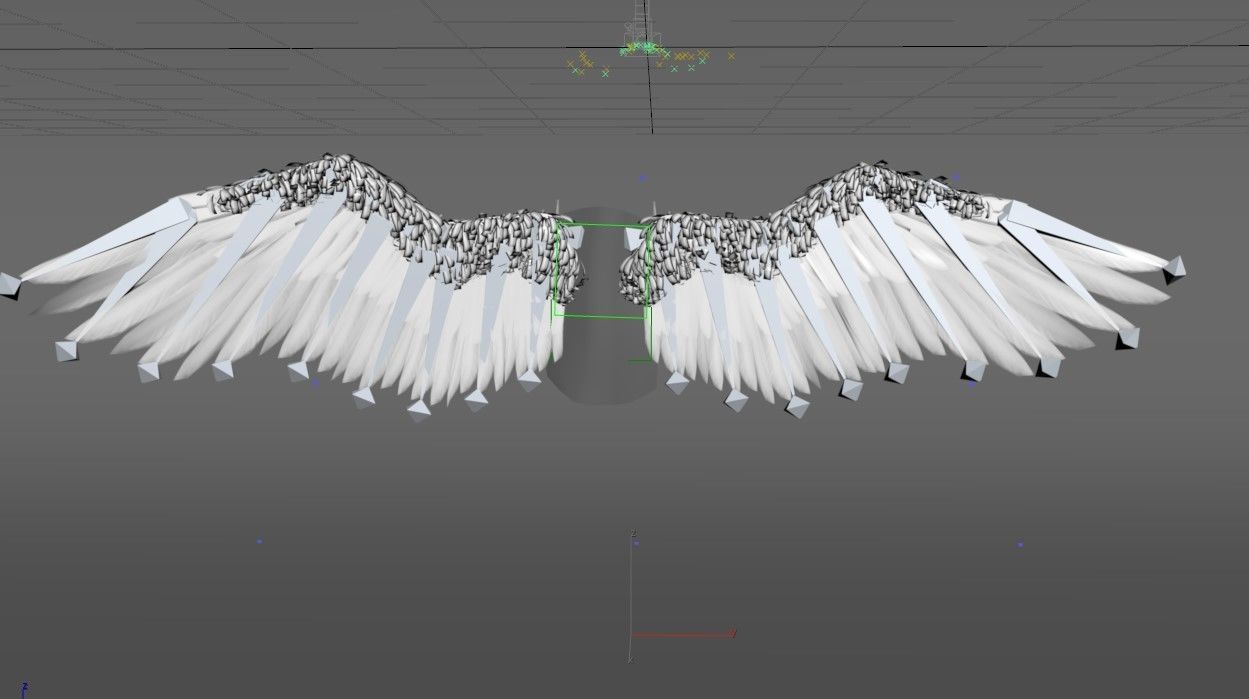This screenshot has height=699, width=1249.
Task: Select the outermost joint tip of the left wing
Action: pos(9,284)
